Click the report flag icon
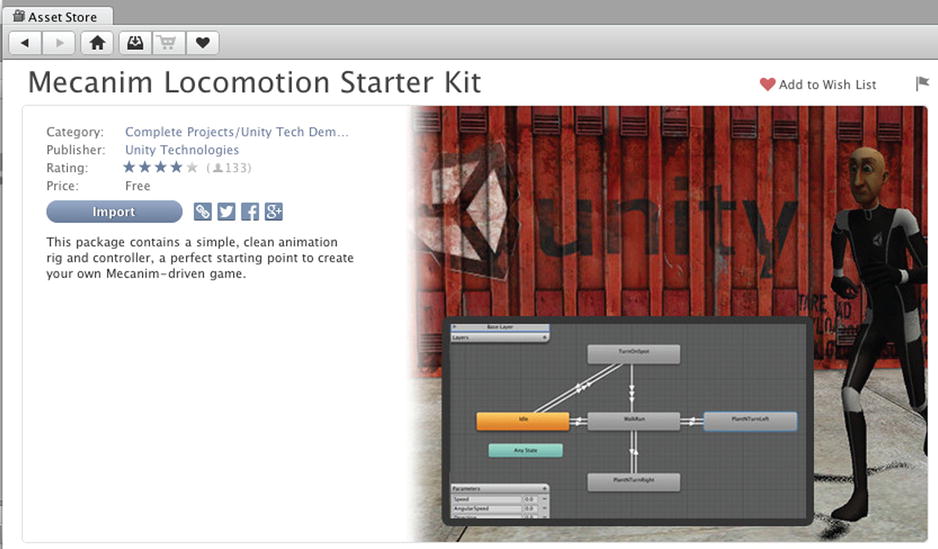Screen dimensions: 938x549 (x=922, y=83)
